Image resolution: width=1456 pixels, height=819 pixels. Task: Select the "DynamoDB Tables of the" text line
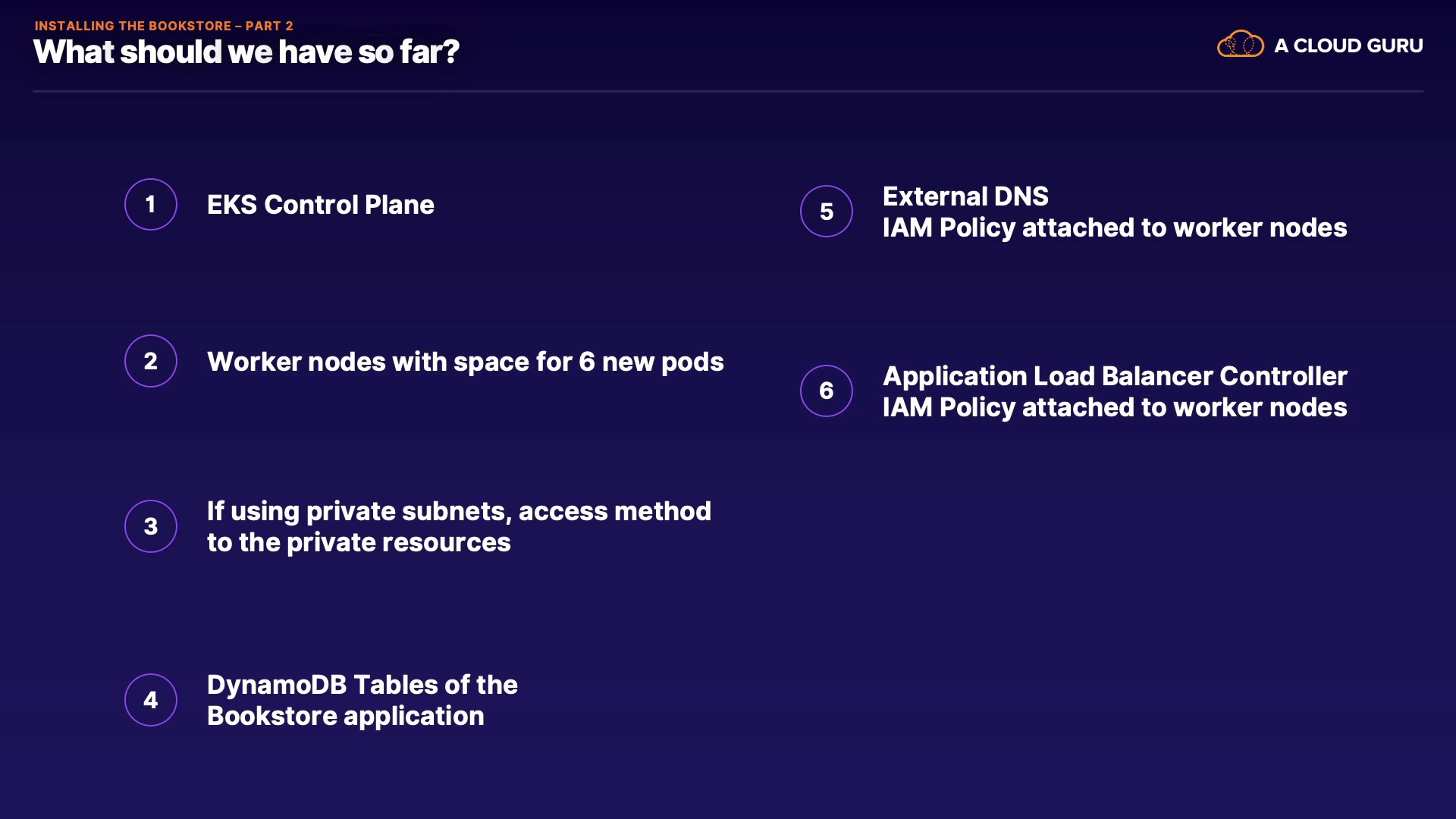[362, 685]
